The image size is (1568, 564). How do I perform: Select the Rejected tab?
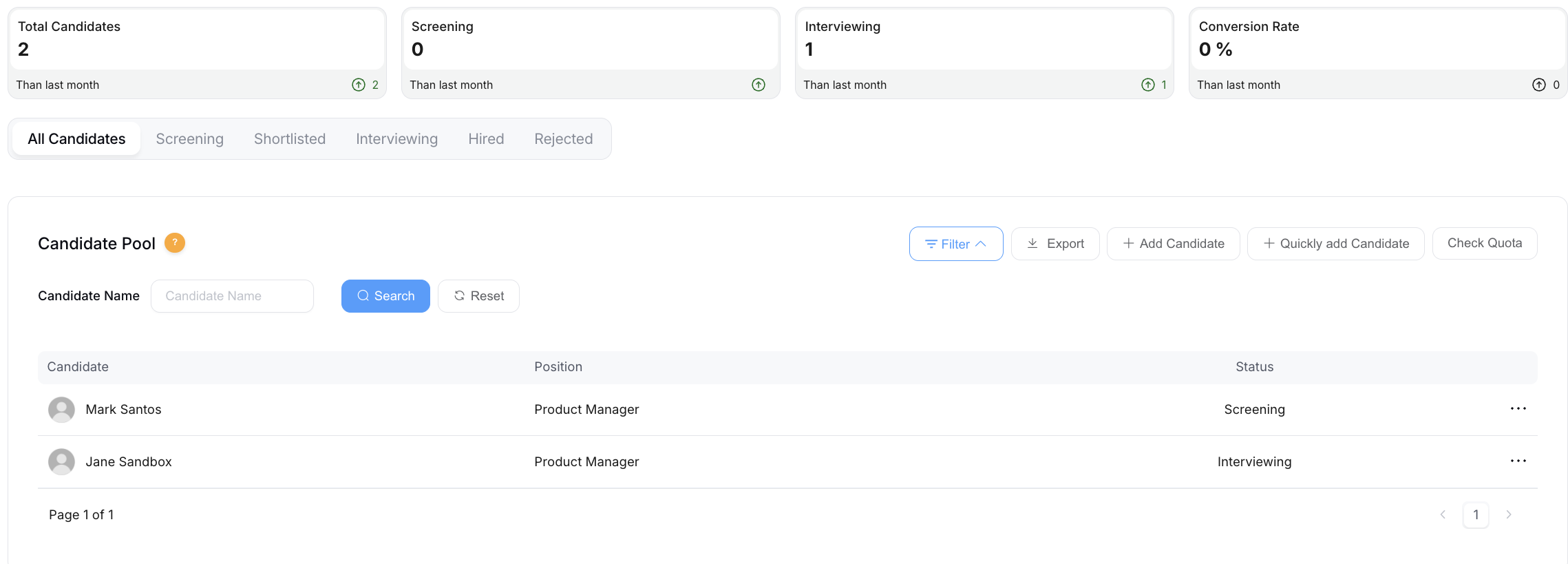(x=563, y=139)
